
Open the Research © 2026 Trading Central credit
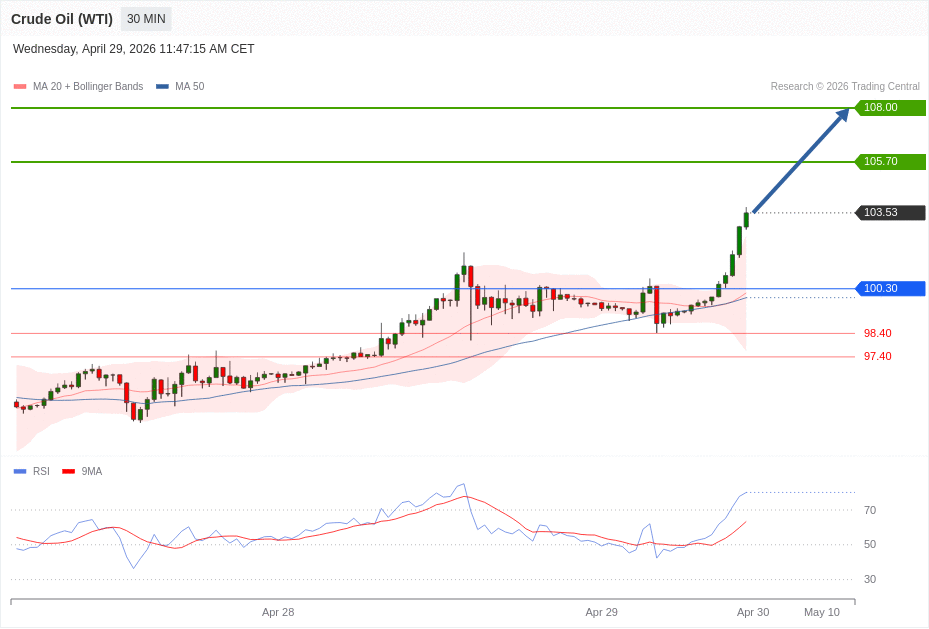(844, 87)
